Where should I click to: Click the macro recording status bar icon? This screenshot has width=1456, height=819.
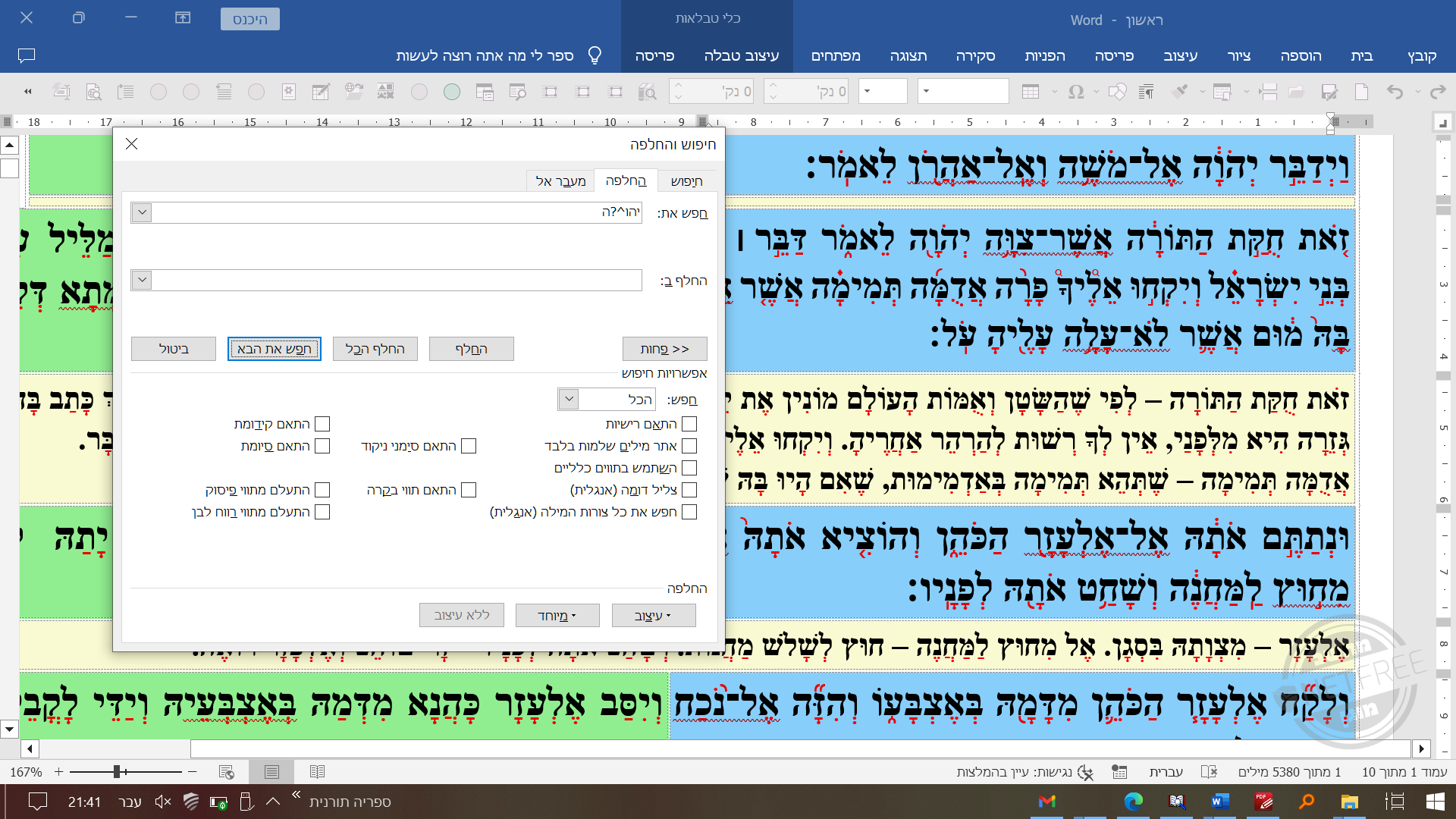(x=1119, y=772)
